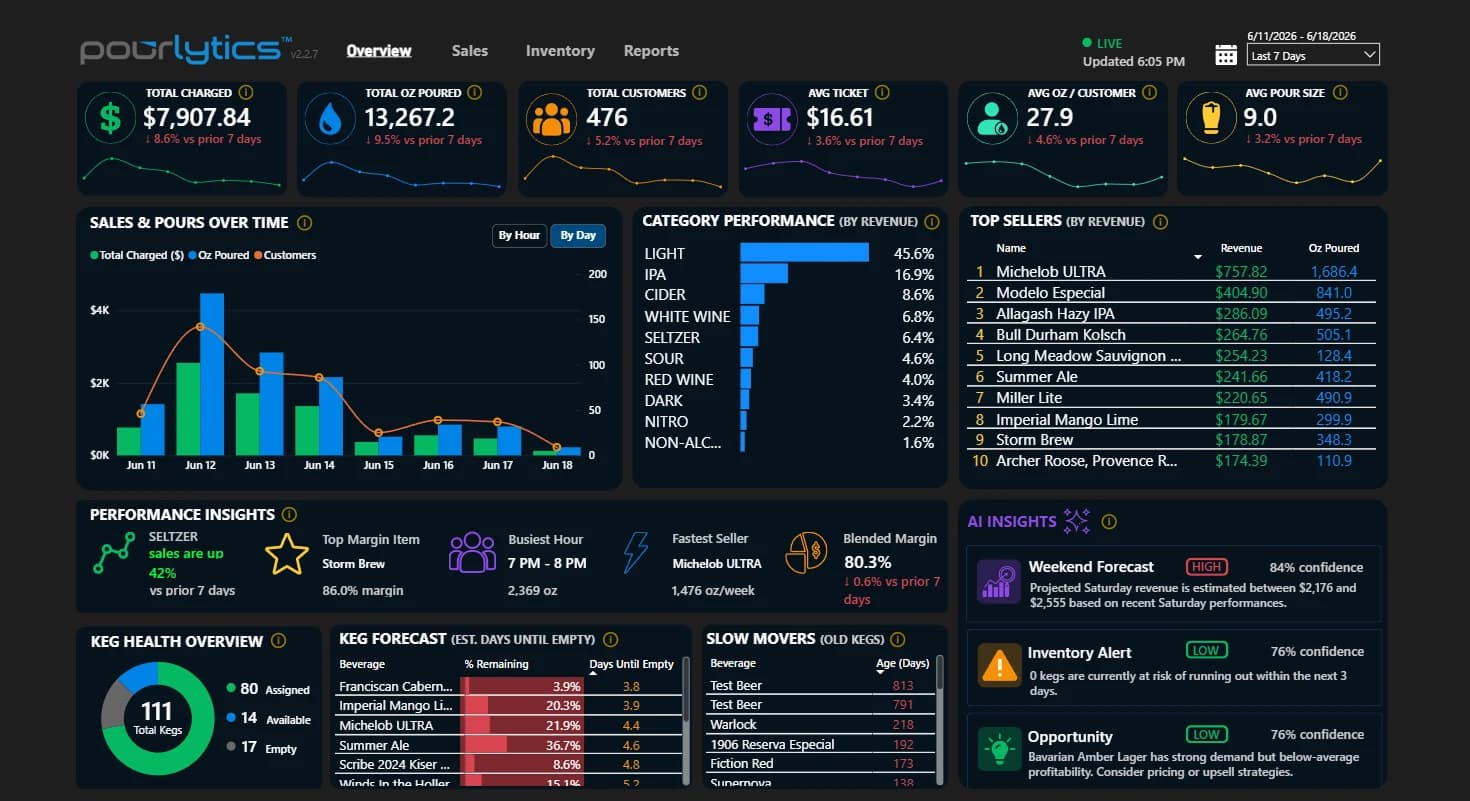Viewport: 1470px width, 801px height.
Task: Click the purple group Busiest Hour icon
Action: point(472,552)
